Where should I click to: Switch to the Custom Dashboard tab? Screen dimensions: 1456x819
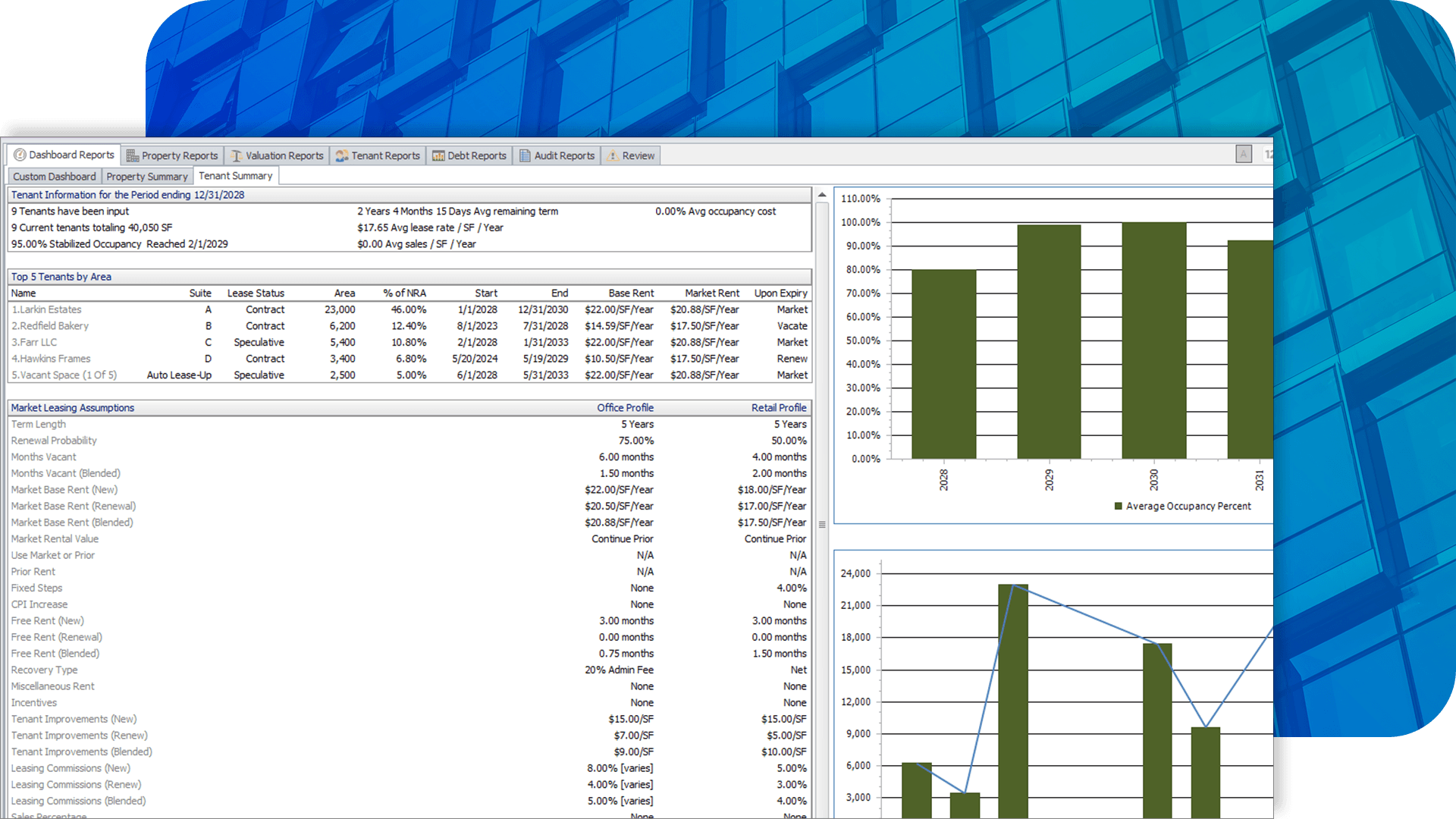click(54, 175)
